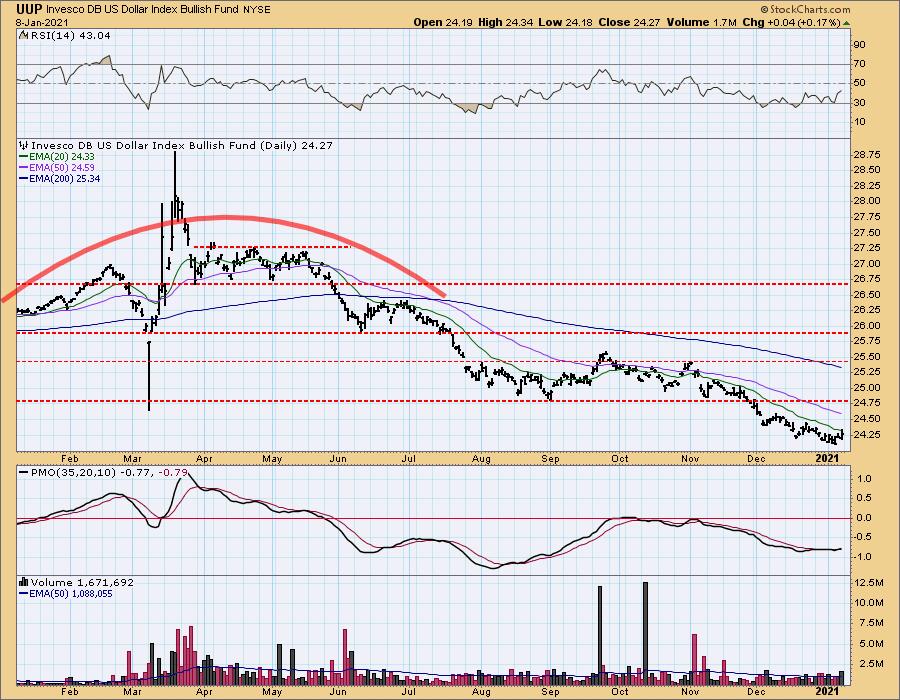Click the Aug label below the price panel
Viewport: 900px width, 700px height.
point(482,459)
